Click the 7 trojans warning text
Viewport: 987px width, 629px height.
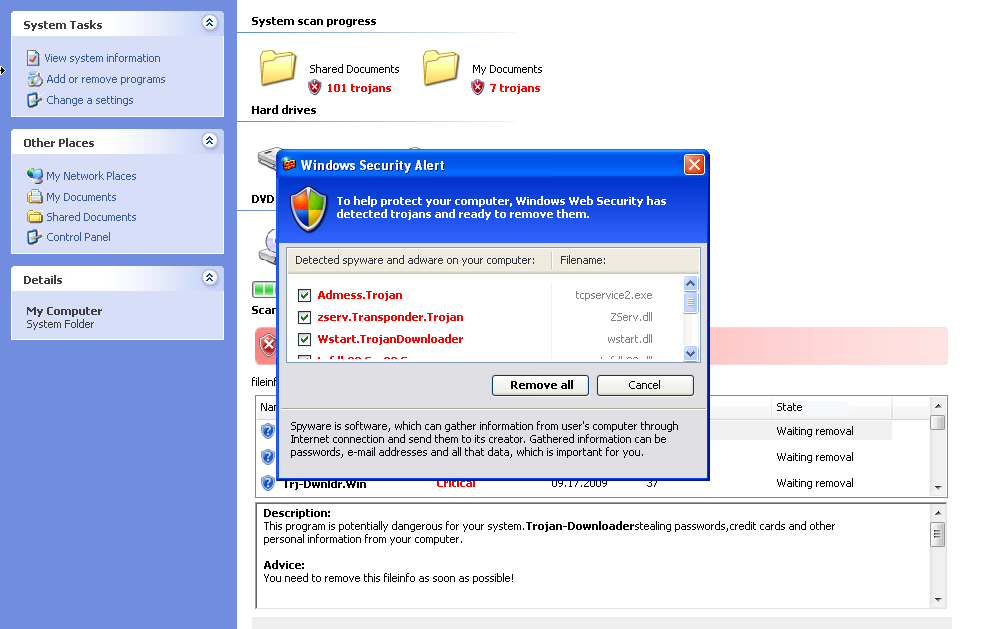(x=515, y=88)
